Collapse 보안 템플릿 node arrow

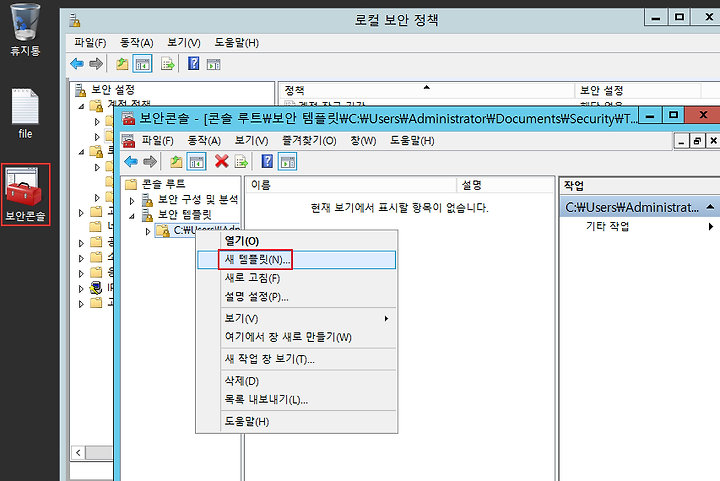[132, 216]
